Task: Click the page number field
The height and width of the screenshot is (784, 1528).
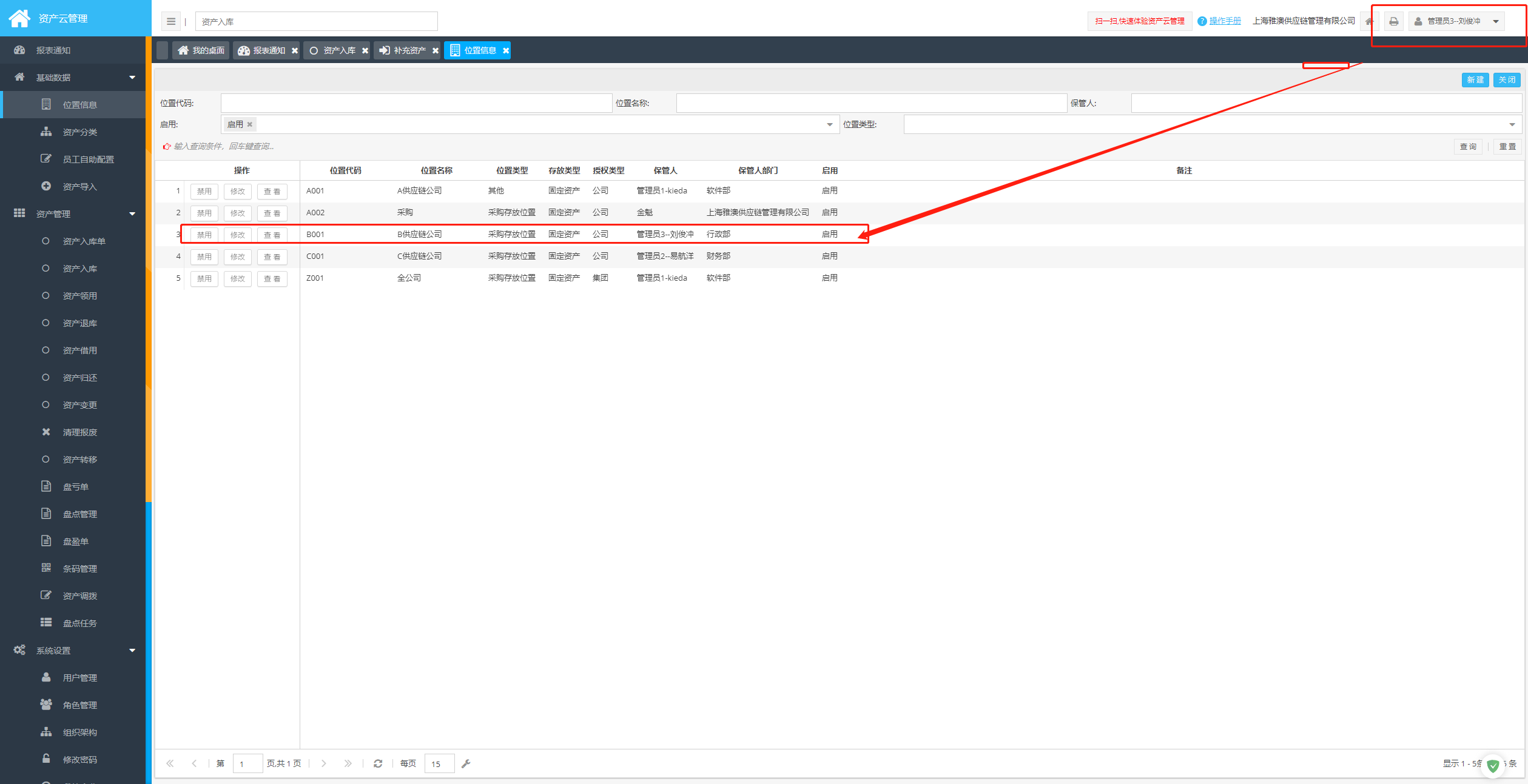Action: (247, 763)
